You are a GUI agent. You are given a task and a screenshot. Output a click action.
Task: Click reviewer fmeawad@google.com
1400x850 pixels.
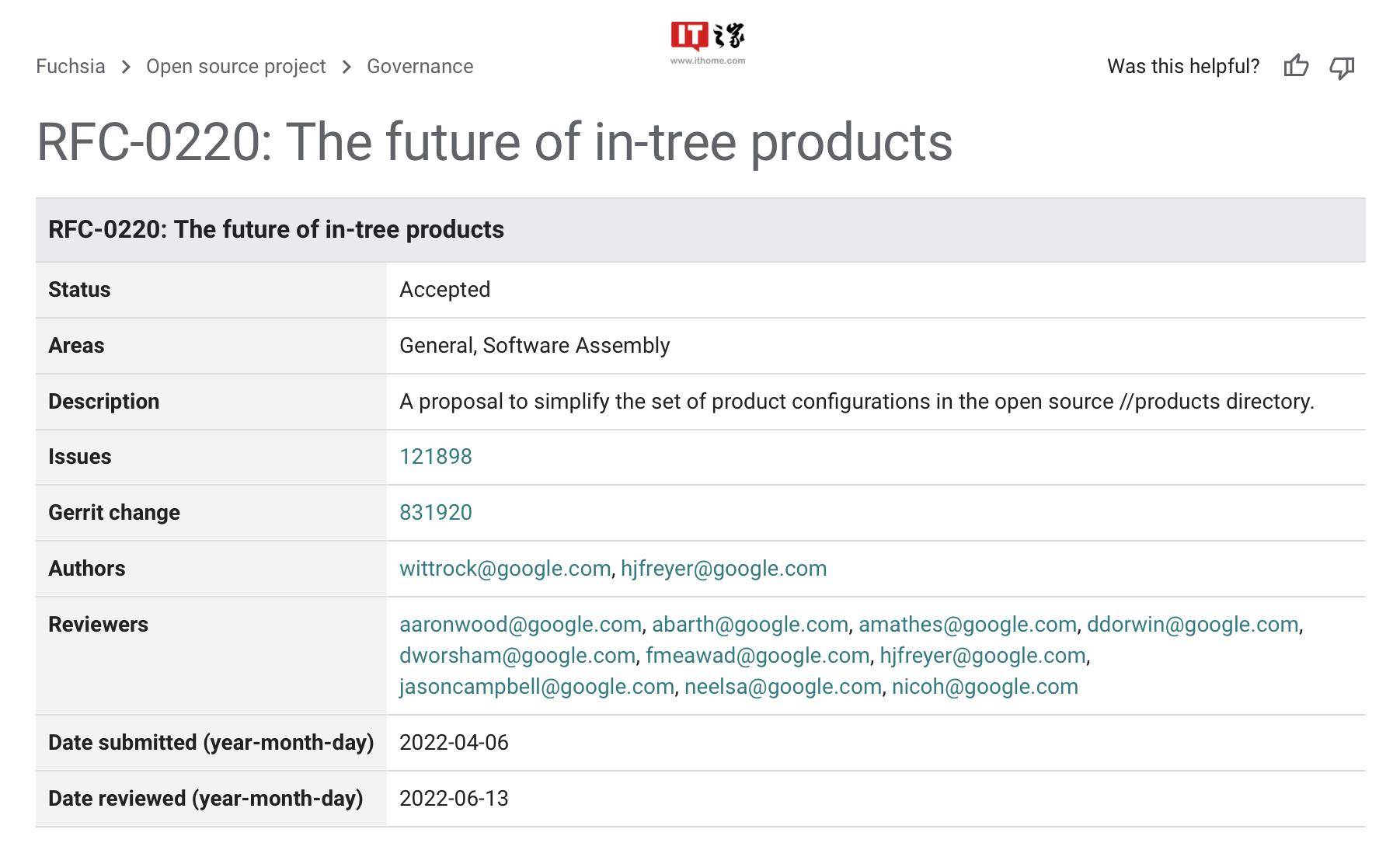757,656
